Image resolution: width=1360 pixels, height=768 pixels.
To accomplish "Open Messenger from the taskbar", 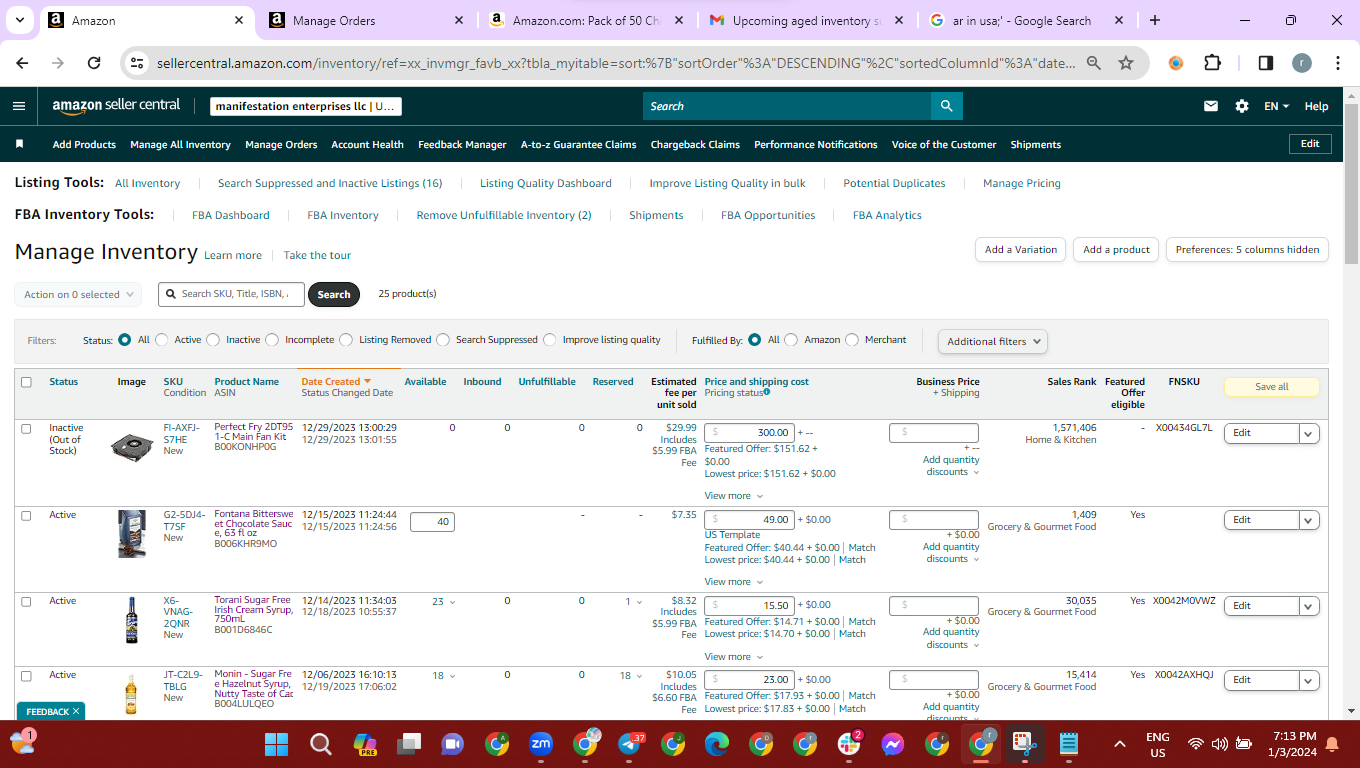I will coord(893,744).
